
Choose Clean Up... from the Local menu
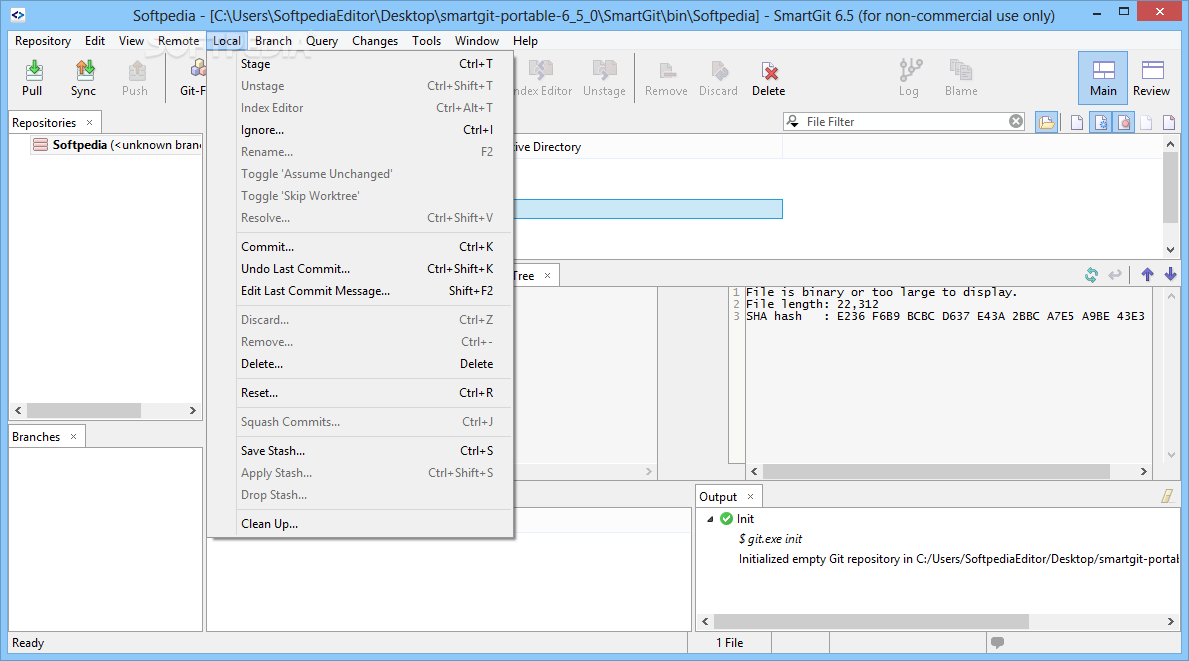tap(361, 524)
